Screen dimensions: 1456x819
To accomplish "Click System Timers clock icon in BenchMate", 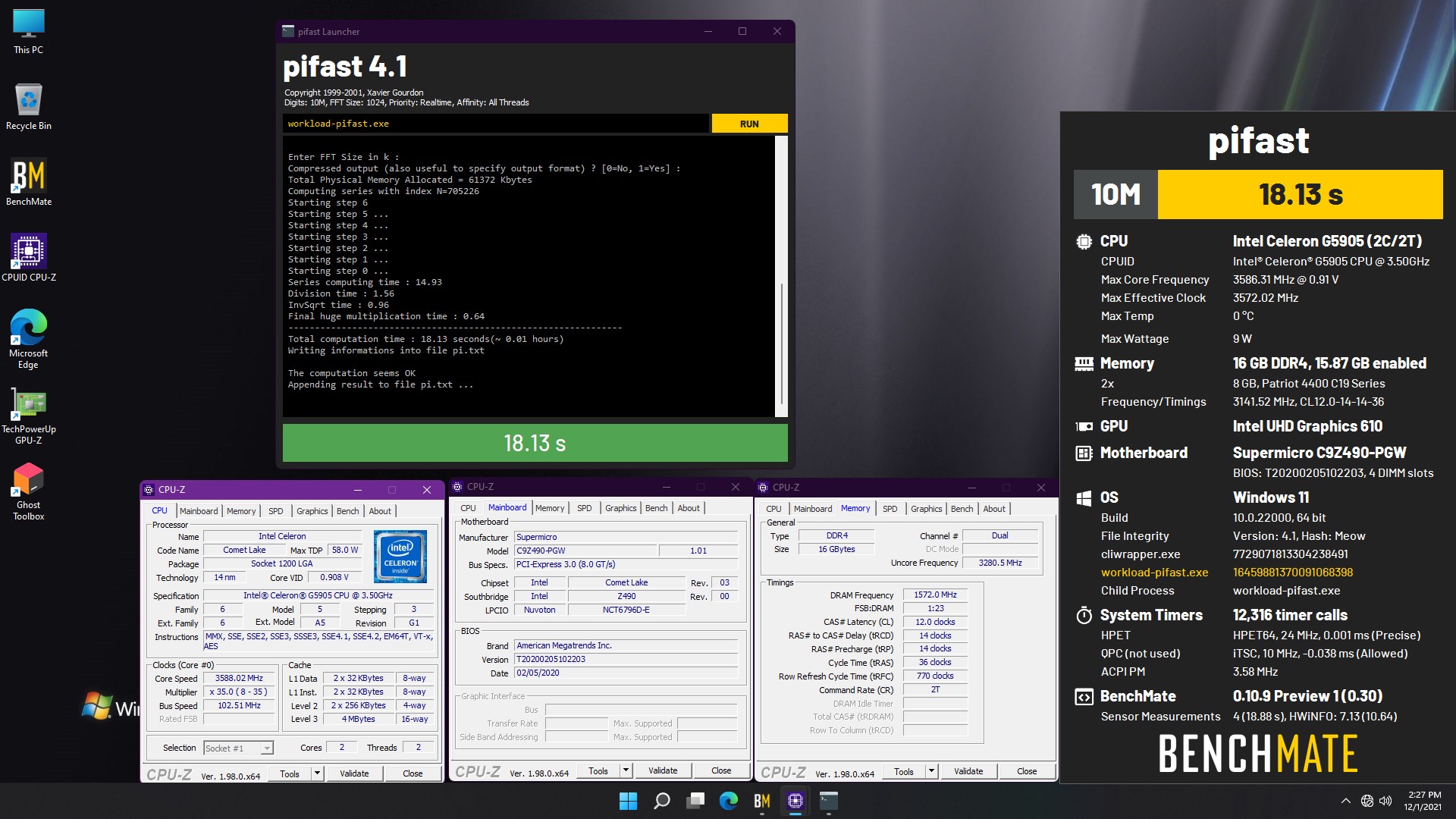I will click(1084, 615).
